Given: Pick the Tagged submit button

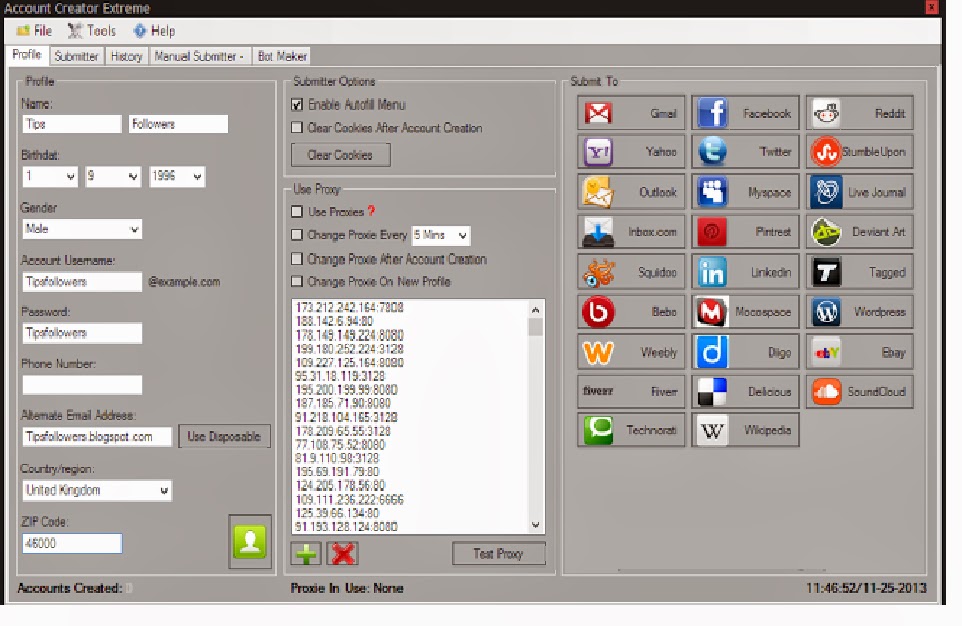Looking at the screenshot, I should (860, 272).
